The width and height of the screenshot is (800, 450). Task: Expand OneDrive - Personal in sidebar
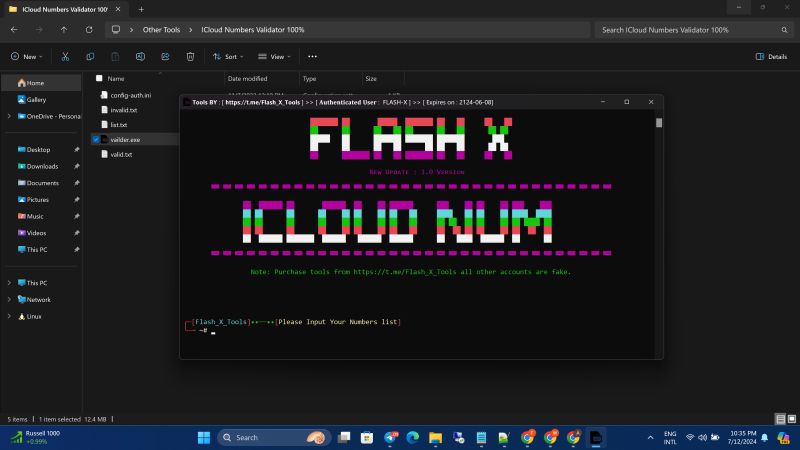pos(9,116)
